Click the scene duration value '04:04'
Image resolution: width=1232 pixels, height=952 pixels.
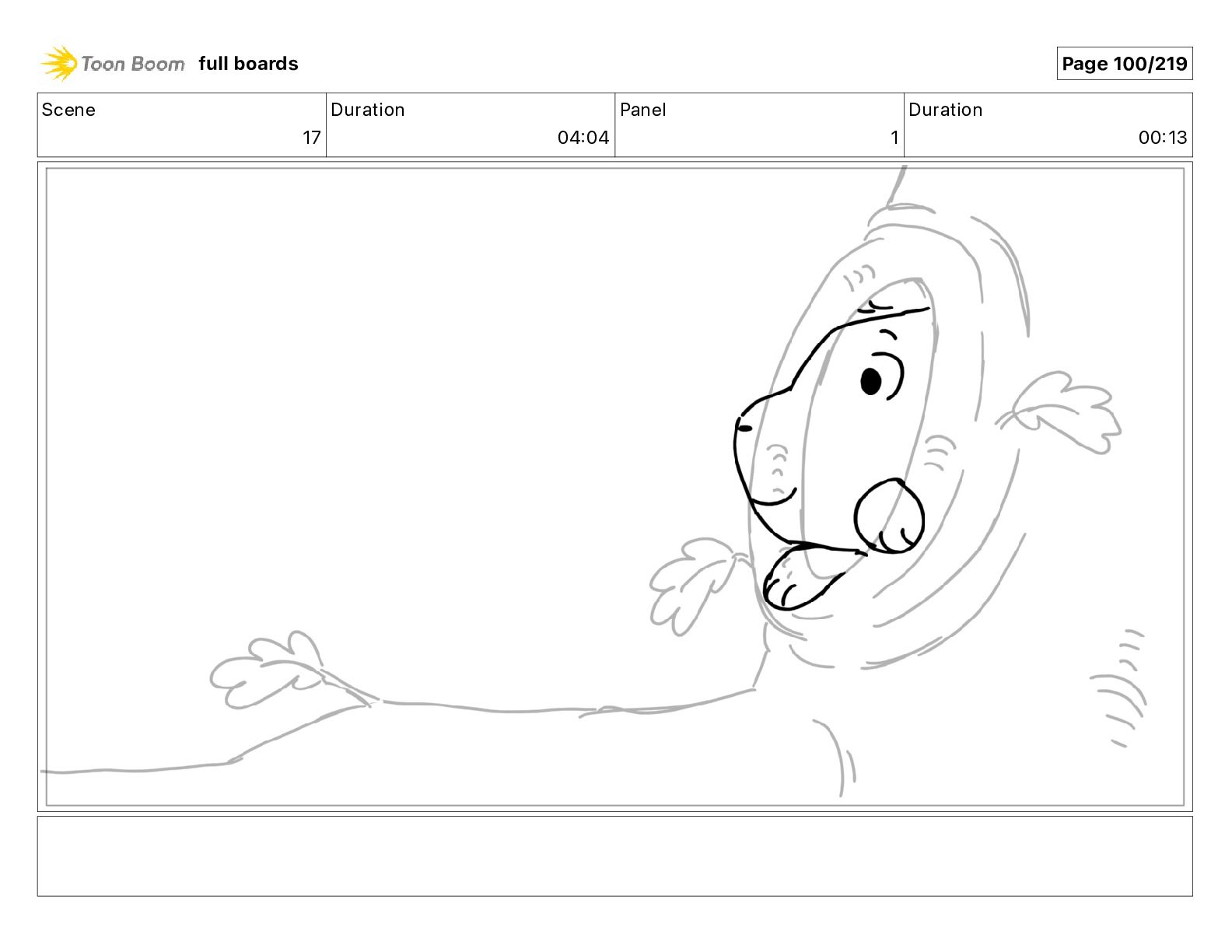point(583,138)
